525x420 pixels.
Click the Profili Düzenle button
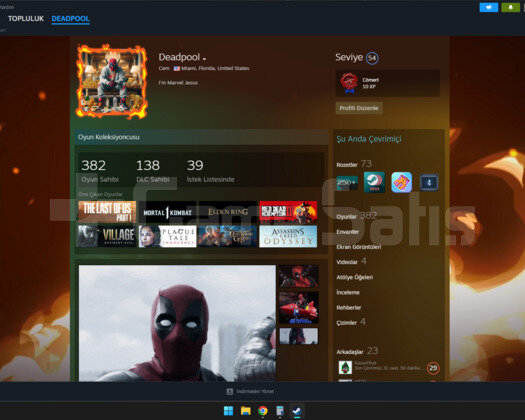point(359,108)
